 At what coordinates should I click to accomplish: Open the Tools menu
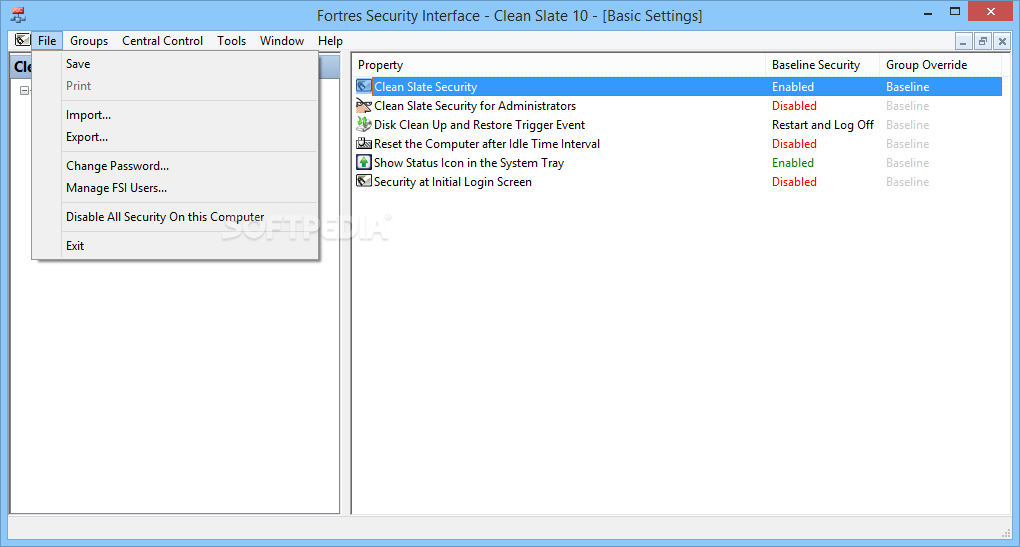point(232,40)
